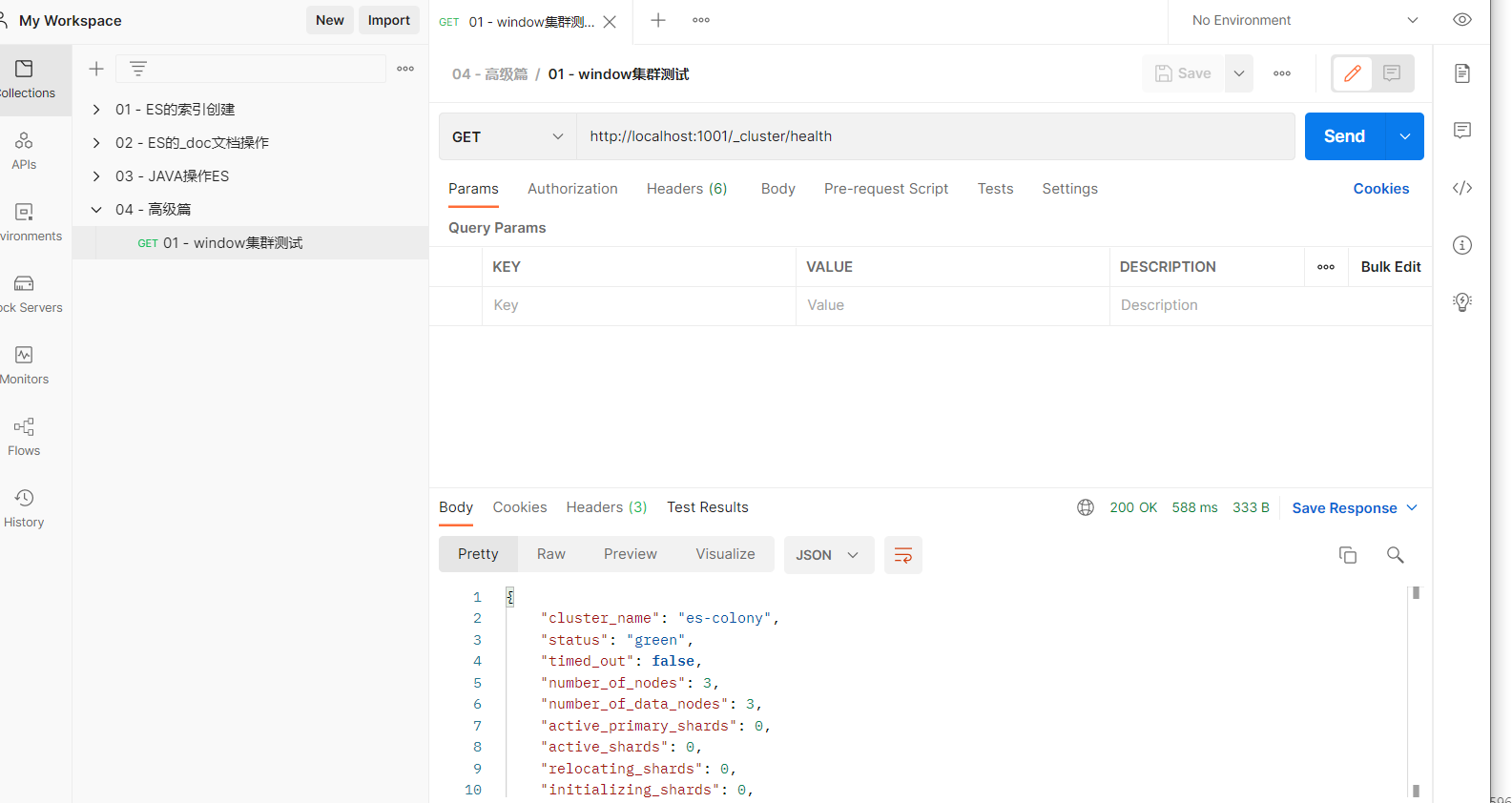This screenshot has width=1512, height=803.
Task: Open the Flows sidebar panel
Action: point(24,436)
